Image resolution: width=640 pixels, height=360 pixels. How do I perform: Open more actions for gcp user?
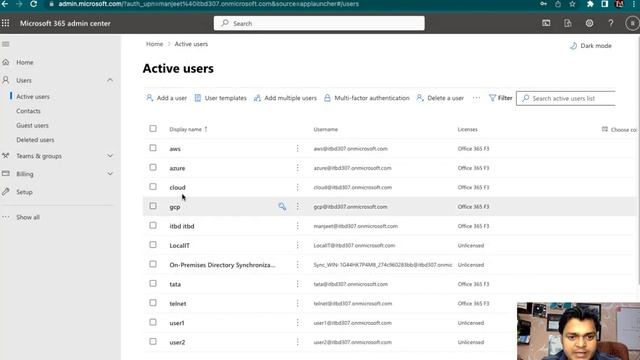[298, 207]
